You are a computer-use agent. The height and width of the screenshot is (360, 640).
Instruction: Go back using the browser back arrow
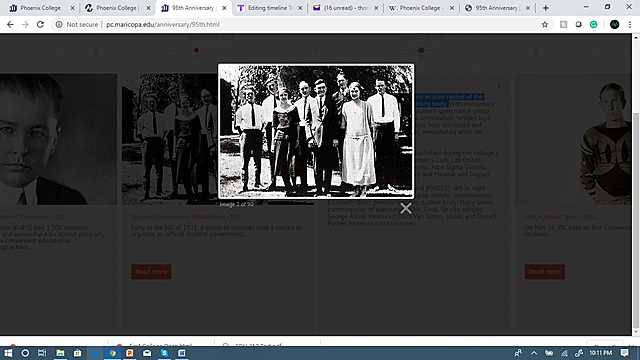(x=10, y=24)
